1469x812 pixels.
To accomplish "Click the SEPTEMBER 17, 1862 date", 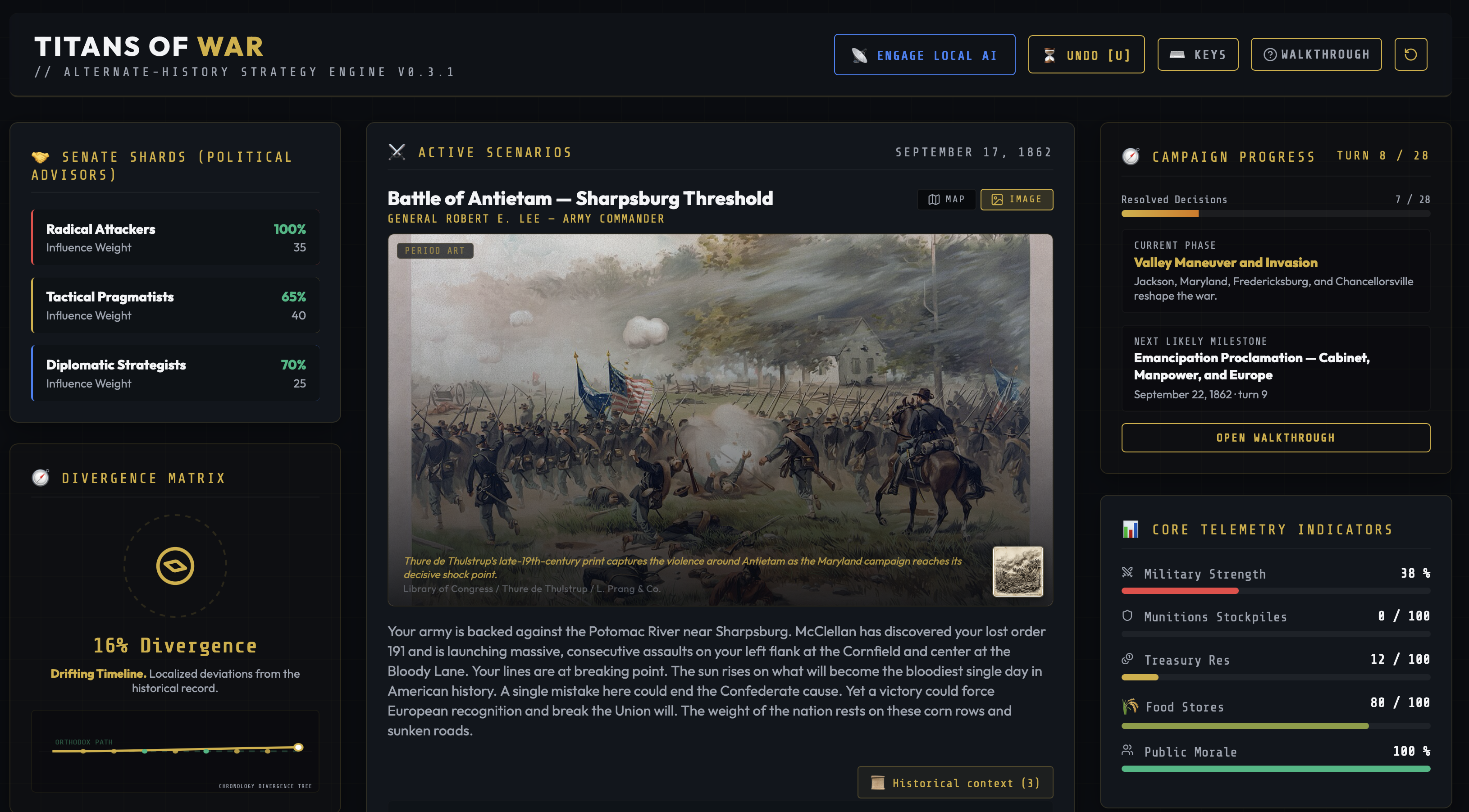I will (973, 152).
